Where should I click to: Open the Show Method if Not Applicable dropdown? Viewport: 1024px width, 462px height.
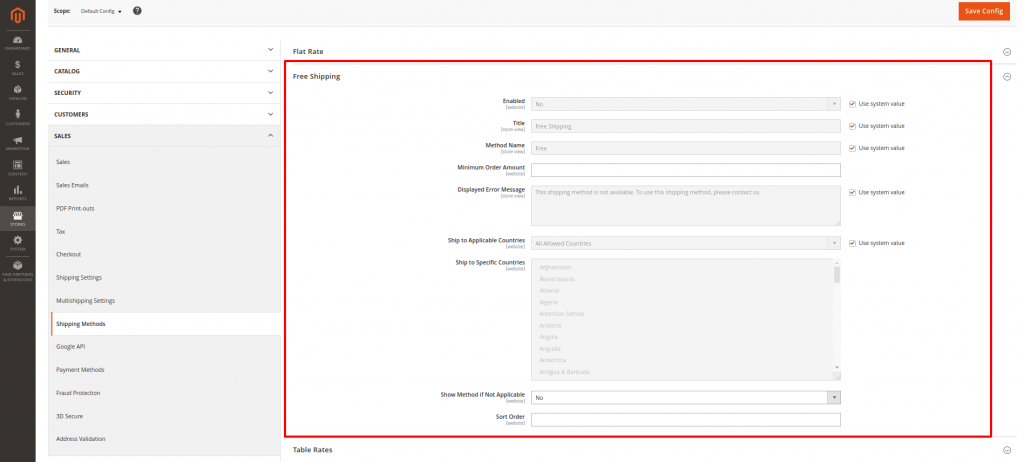[686, 397]
